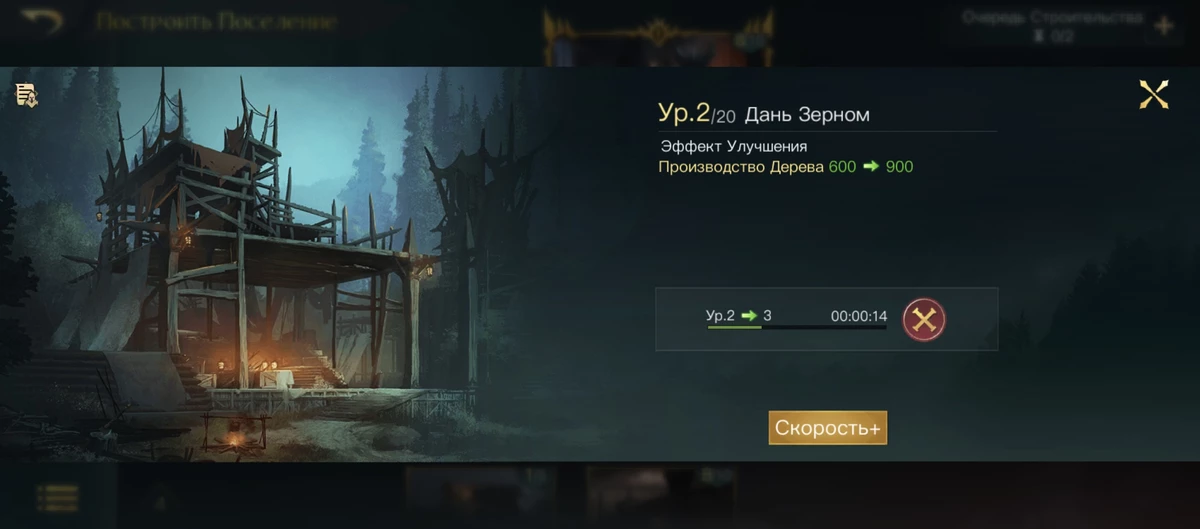
Task: Close the upgrade panel with crossed-swords icon
Action: [1154, 95]
